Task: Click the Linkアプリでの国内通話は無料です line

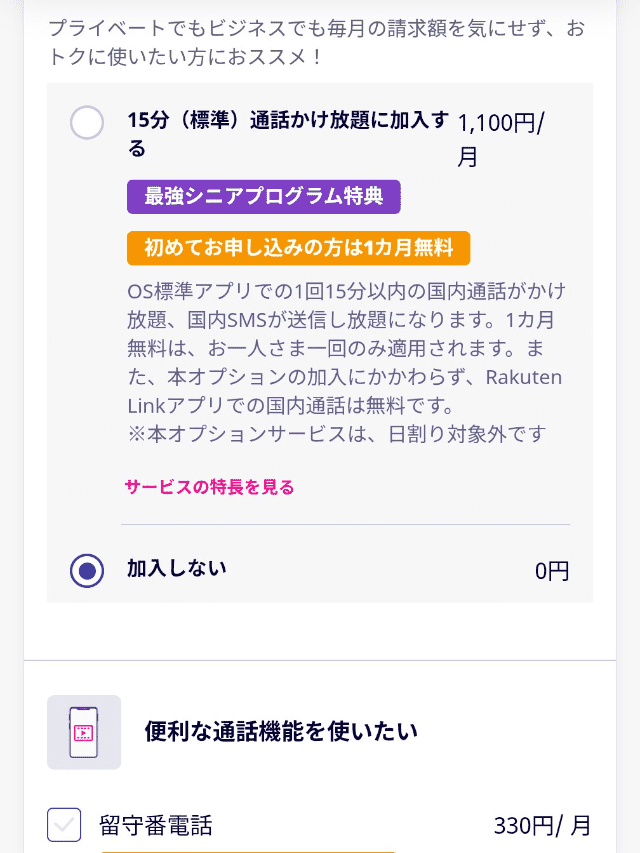Action: click(x=291, y=405)
